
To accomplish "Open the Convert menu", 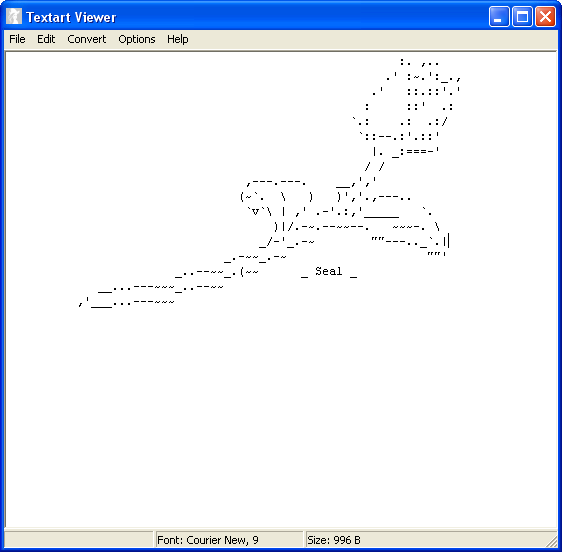I will coord(86,39).
